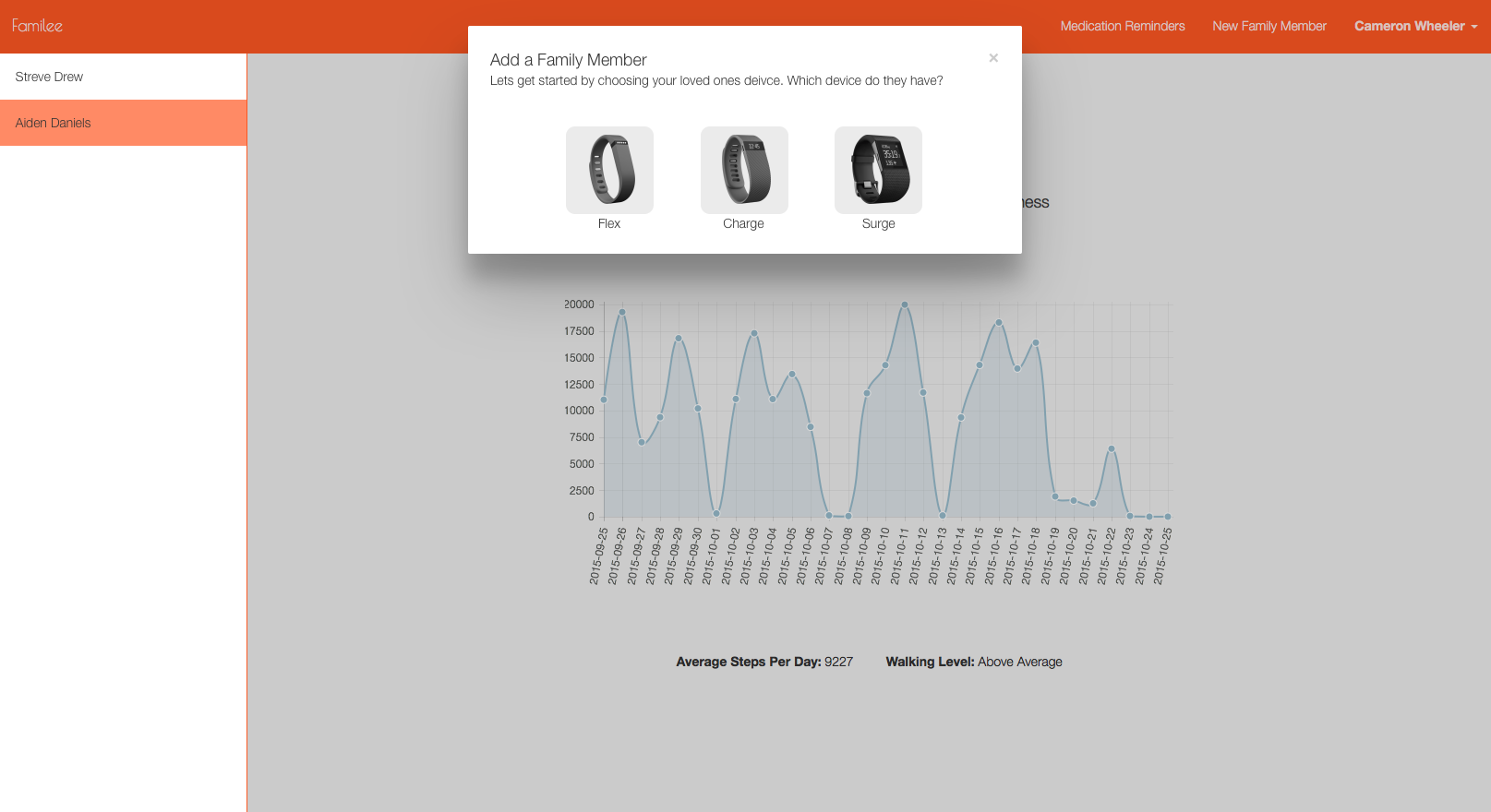Click the 2015-09-26 chart data point
The width and height of the screenshot is (1491, 812).
point(622,312)
